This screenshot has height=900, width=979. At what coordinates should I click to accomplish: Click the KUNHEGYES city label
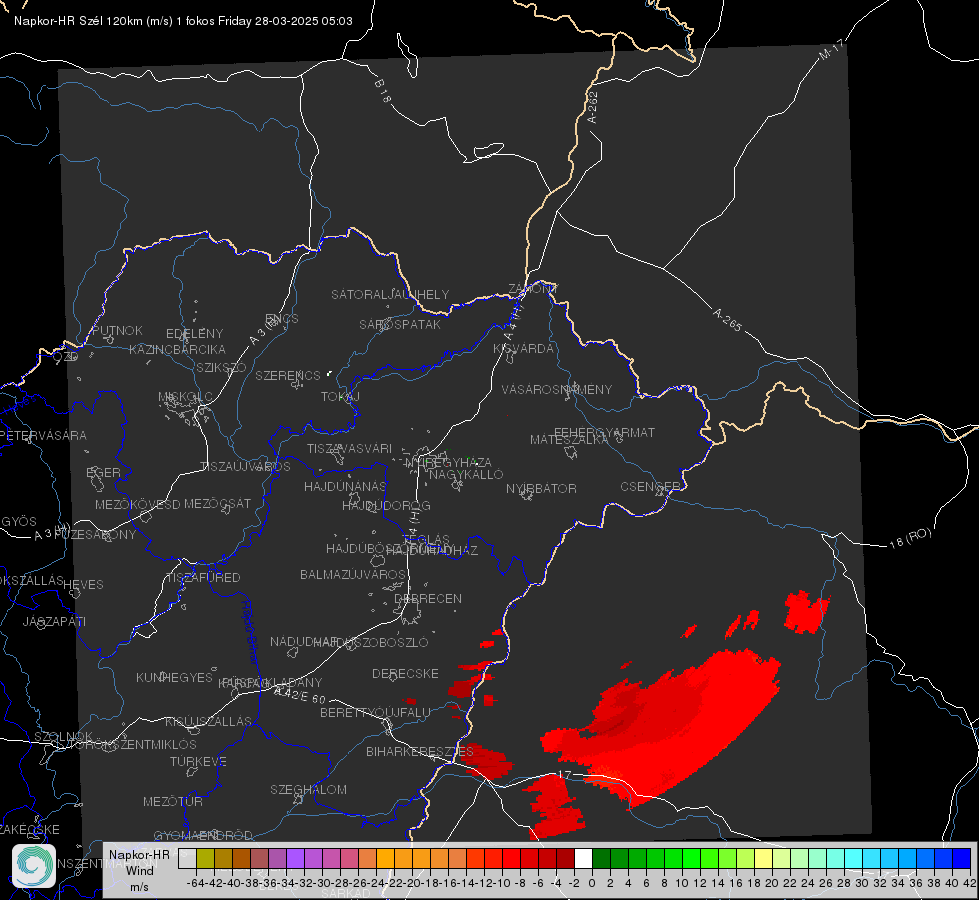click(x=175, y=677)
